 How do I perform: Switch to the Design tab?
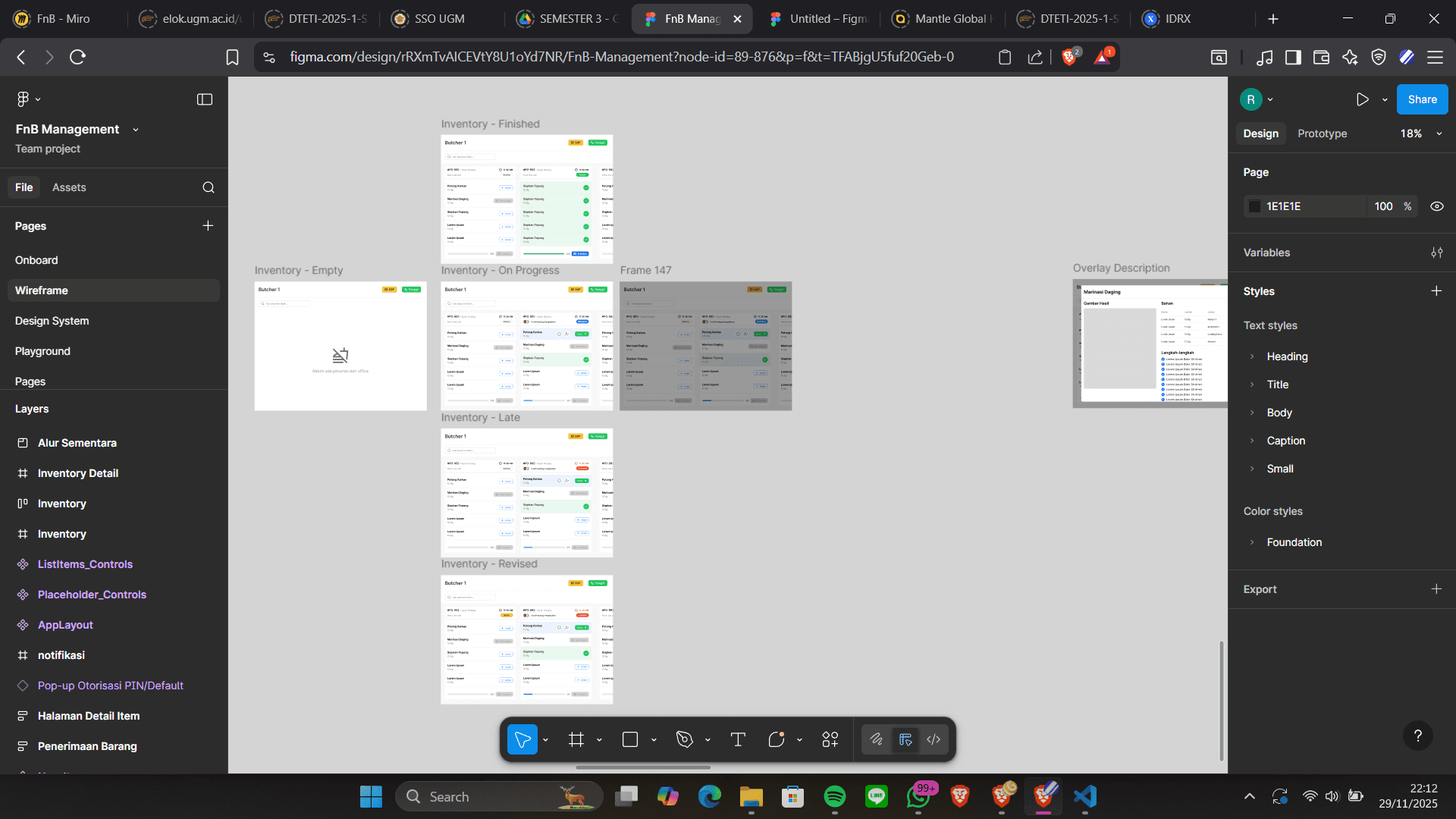pyautogui.click(x=1261, y=133)
